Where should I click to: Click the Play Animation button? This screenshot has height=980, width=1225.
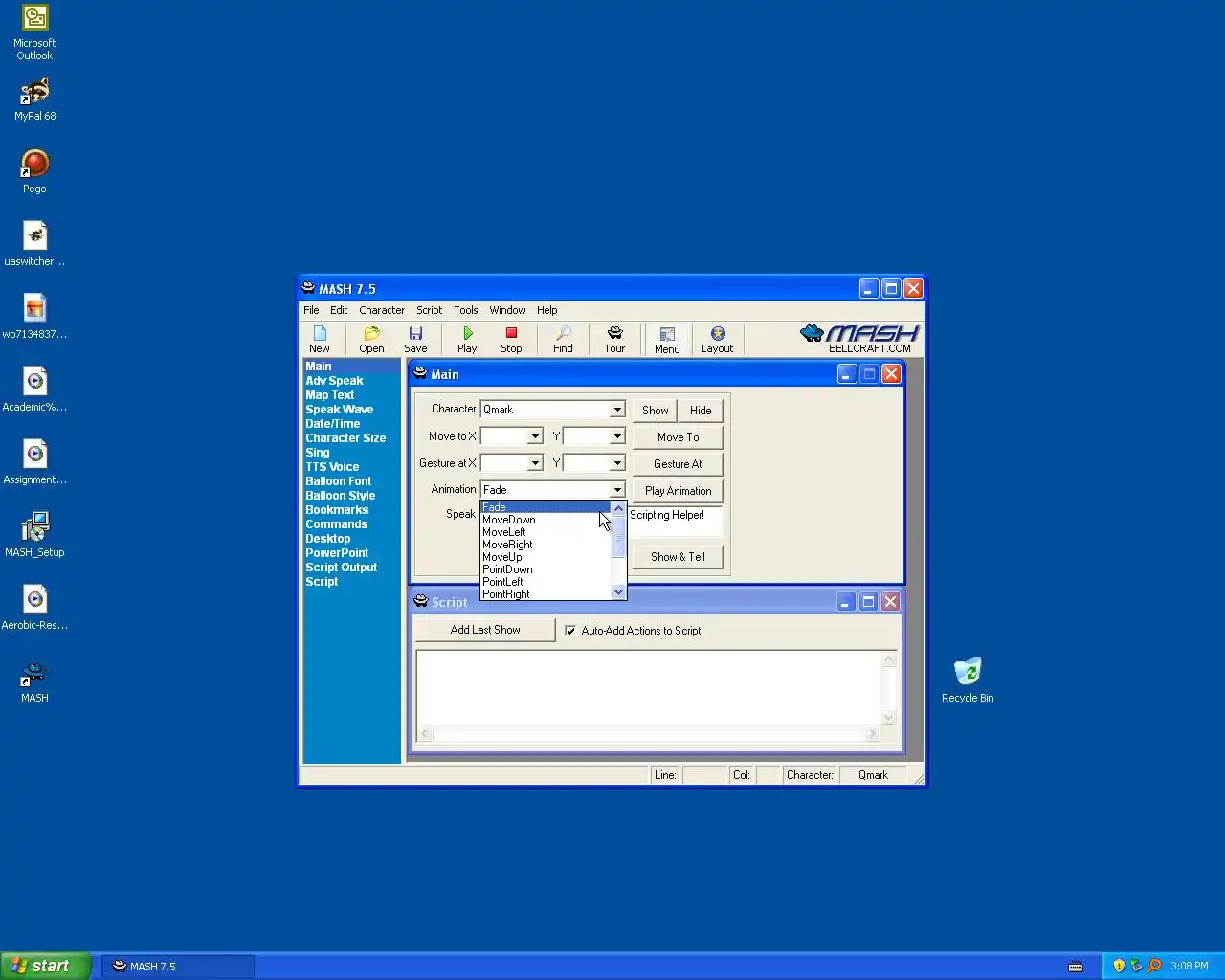click(678, 491)
